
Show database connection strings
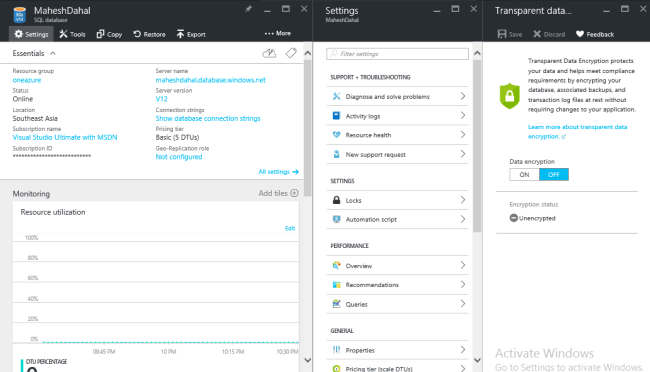[x=208, y=119]
